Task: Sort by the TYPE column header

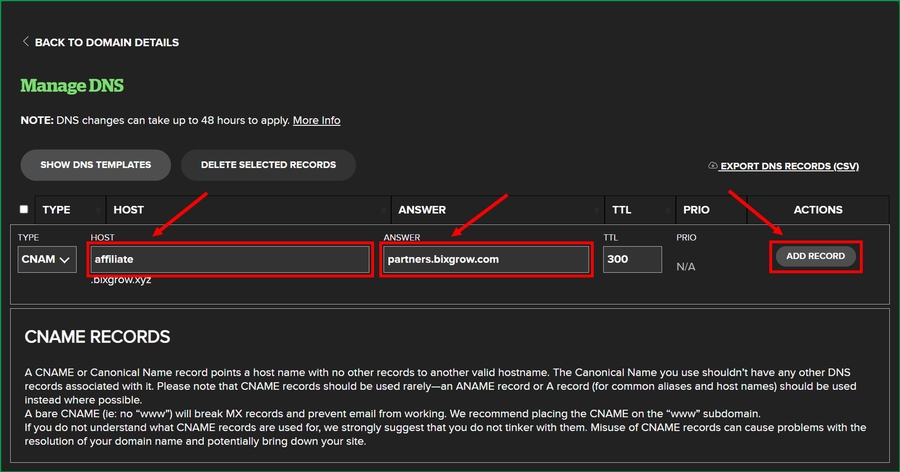Action: (x=56, y=210)
